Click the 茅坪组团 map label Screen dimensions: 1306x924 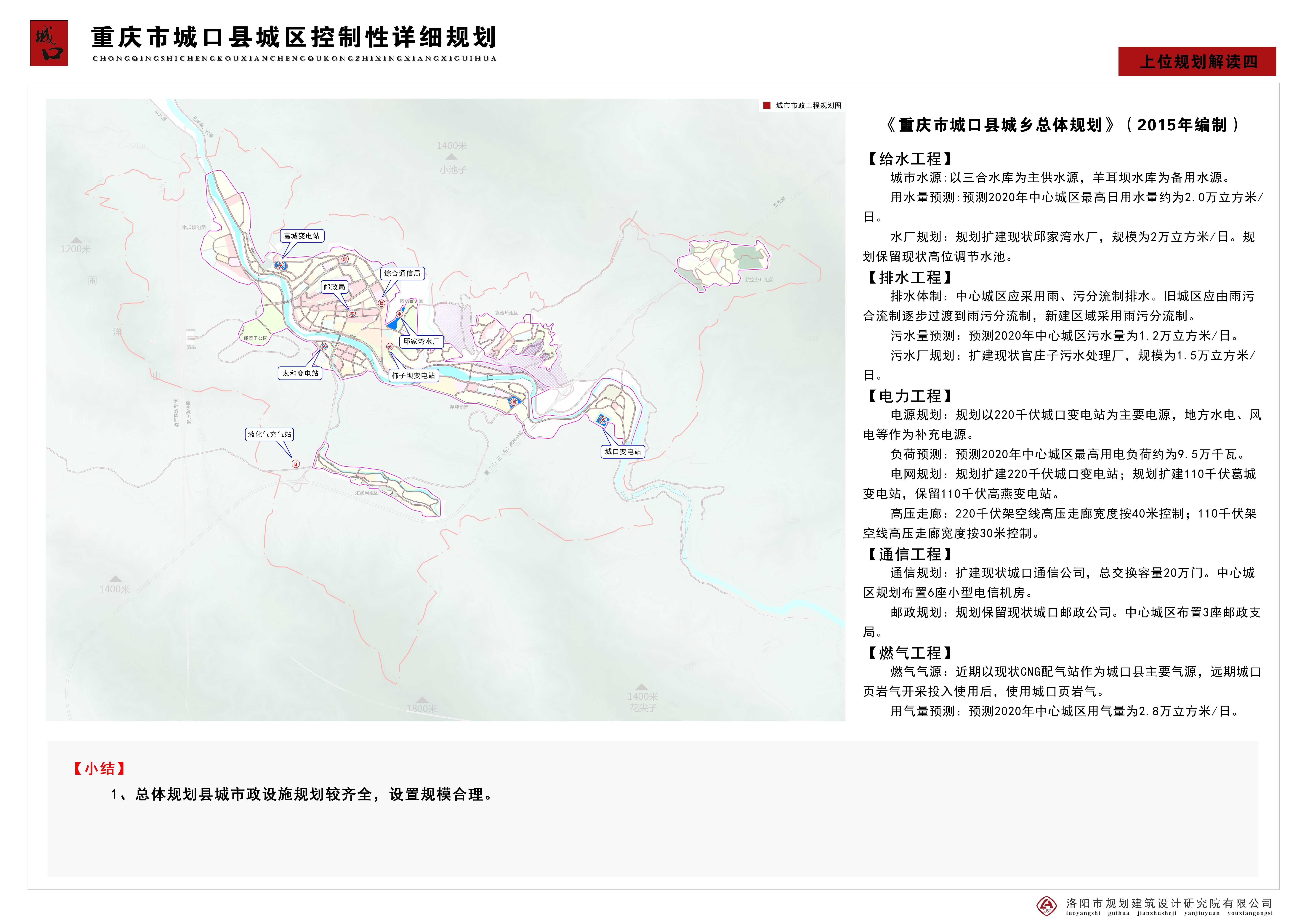coord(459,407)
